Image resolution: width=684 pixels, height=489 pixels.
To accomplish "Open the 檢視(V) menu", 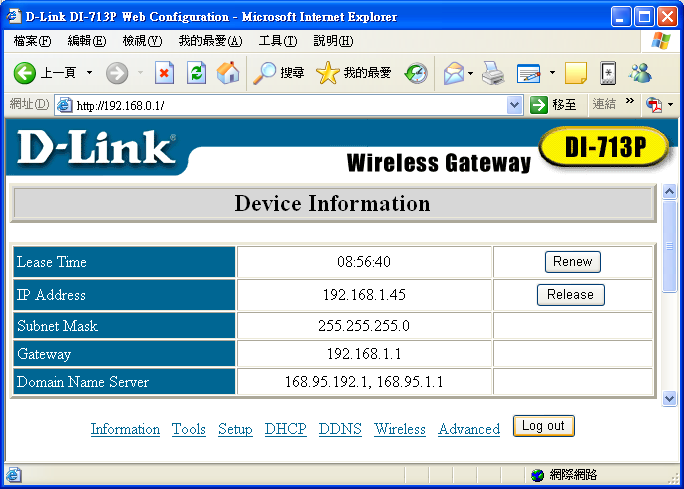I will (142, 41).
